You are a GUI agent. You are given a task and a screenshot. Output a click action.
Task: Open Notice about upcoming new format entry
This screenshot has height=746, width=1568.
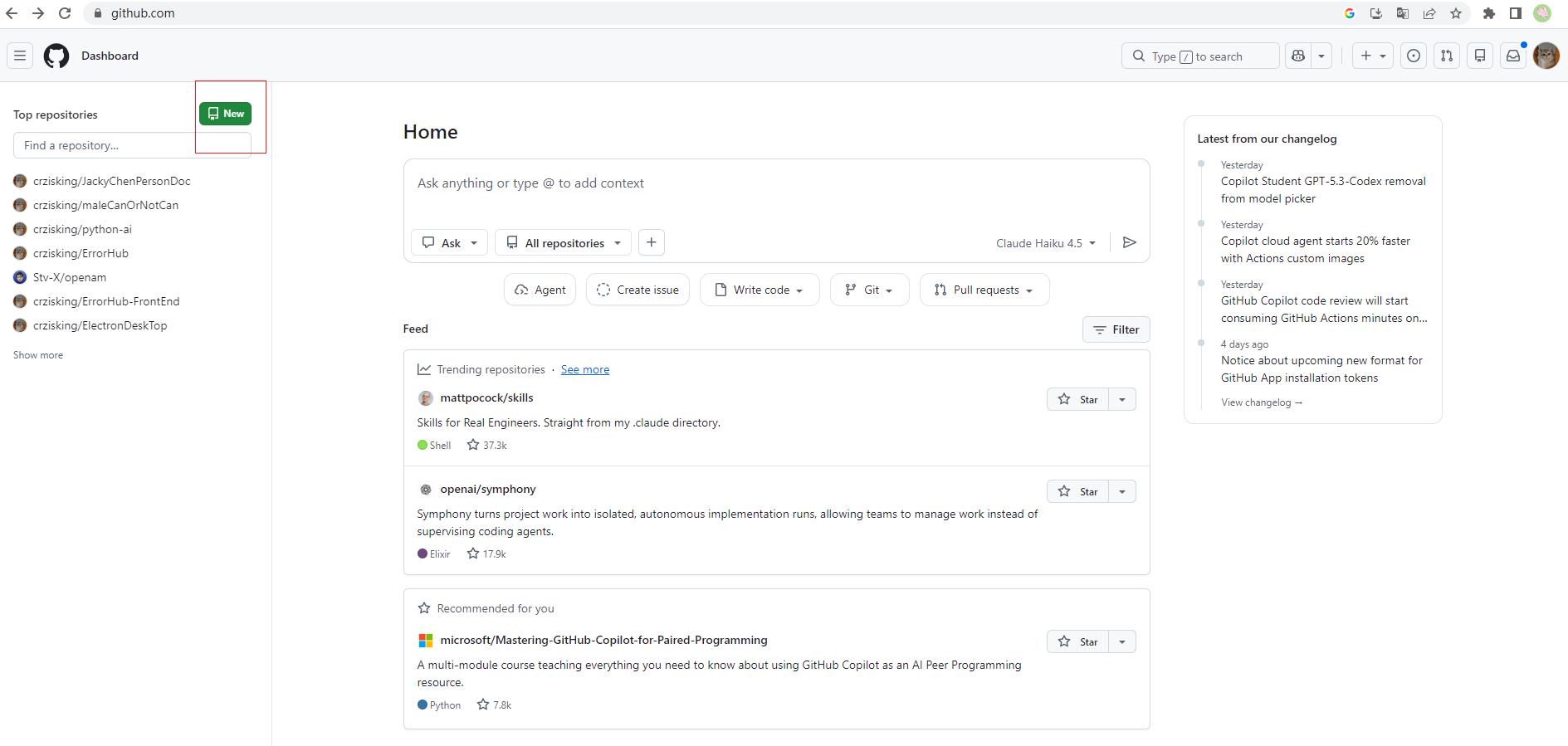pos(1321,369)
